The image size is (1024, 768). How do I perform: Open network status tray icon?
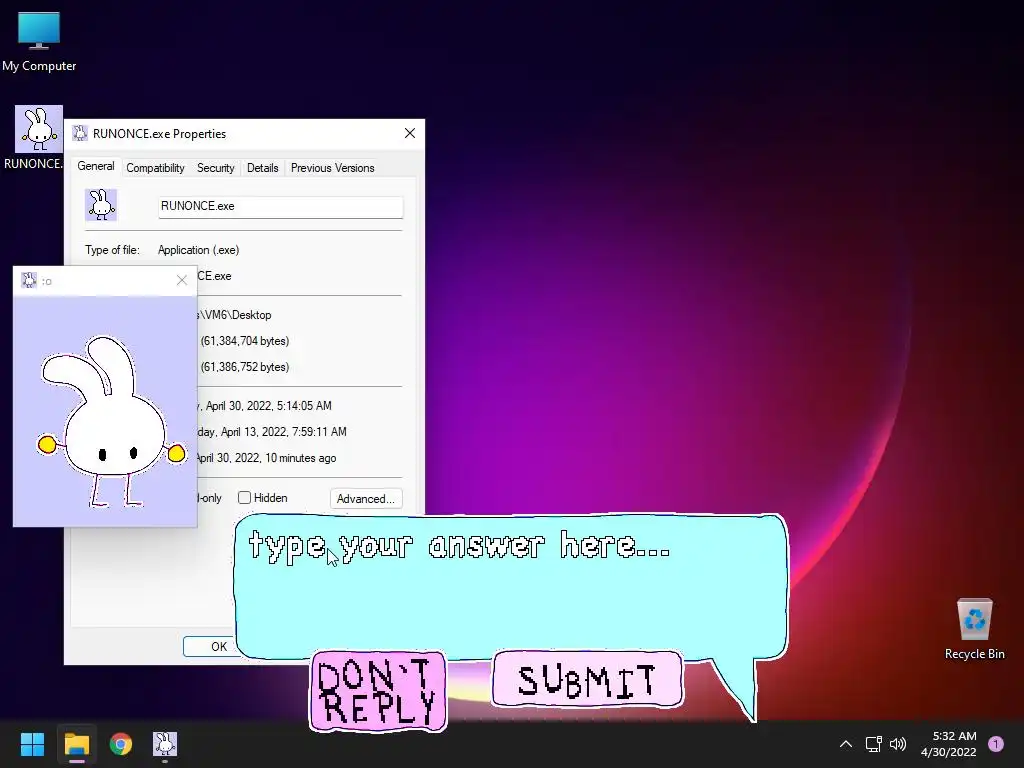click(873, 744)
